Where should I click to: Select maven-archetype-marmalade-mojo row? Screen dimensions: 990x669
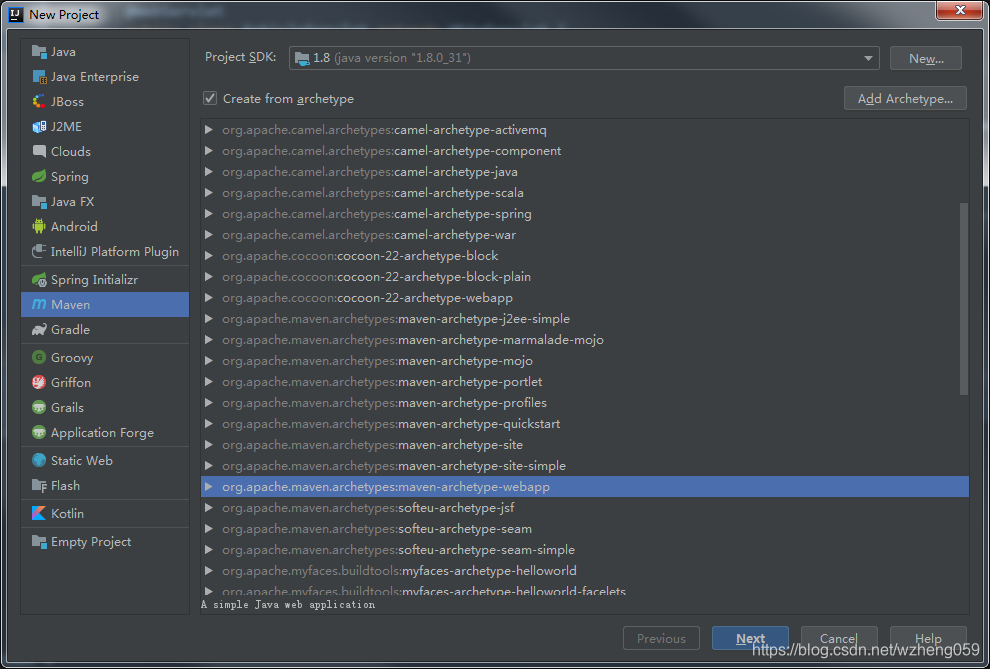pyautogui.click(x=585, y=340)
